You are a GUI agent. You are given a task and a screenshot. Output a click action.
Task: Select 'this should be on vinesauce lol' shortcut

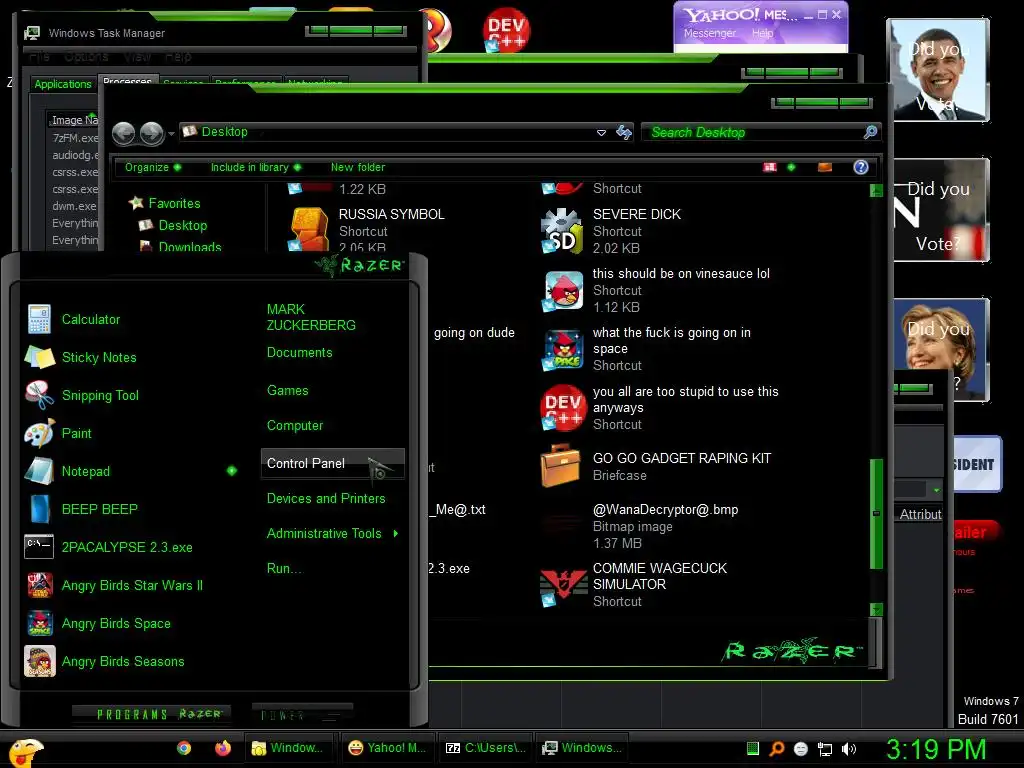(x=562, y=291)
